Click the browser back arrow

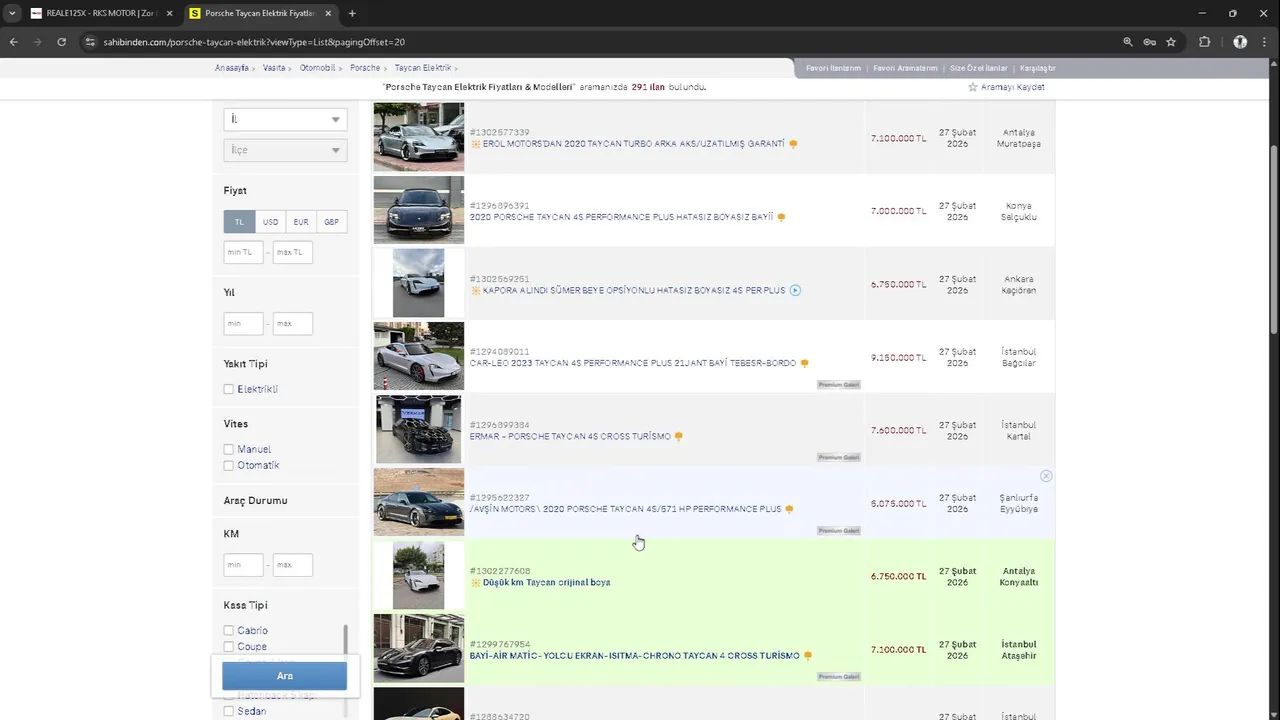click(13, 42)
